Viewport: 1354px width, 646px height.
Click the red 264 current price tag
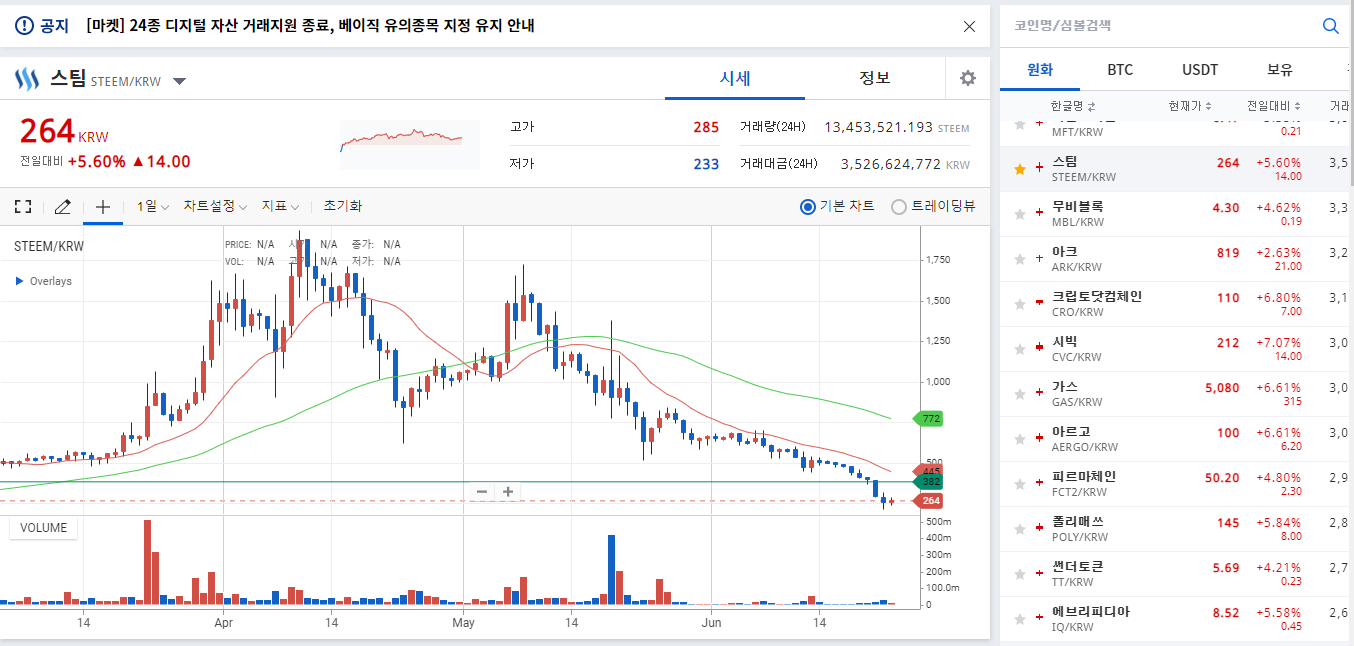pyautogui.click(x=928, y=501)
